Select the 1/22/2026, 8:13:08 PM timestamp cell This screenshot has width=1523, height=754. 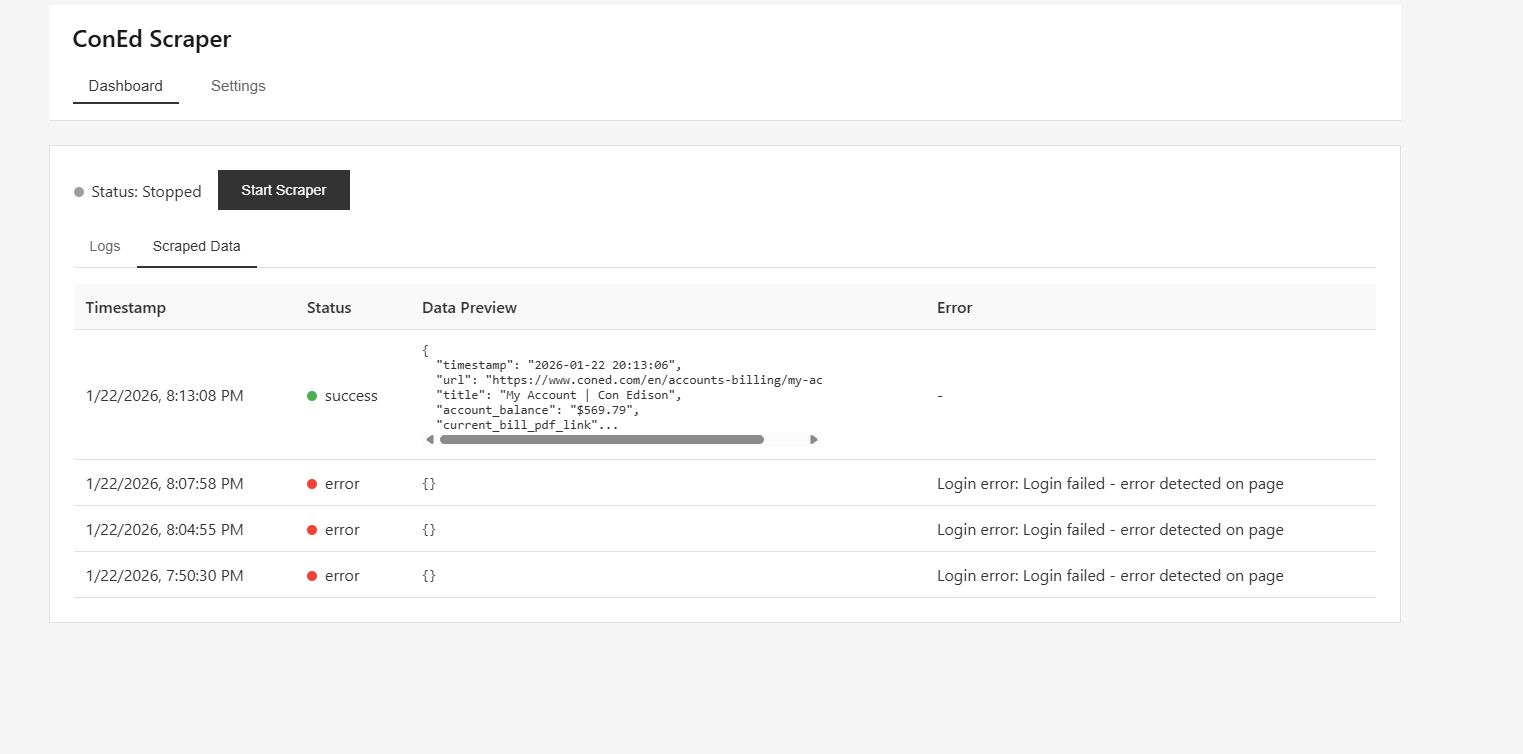click(x=164, y=396)
